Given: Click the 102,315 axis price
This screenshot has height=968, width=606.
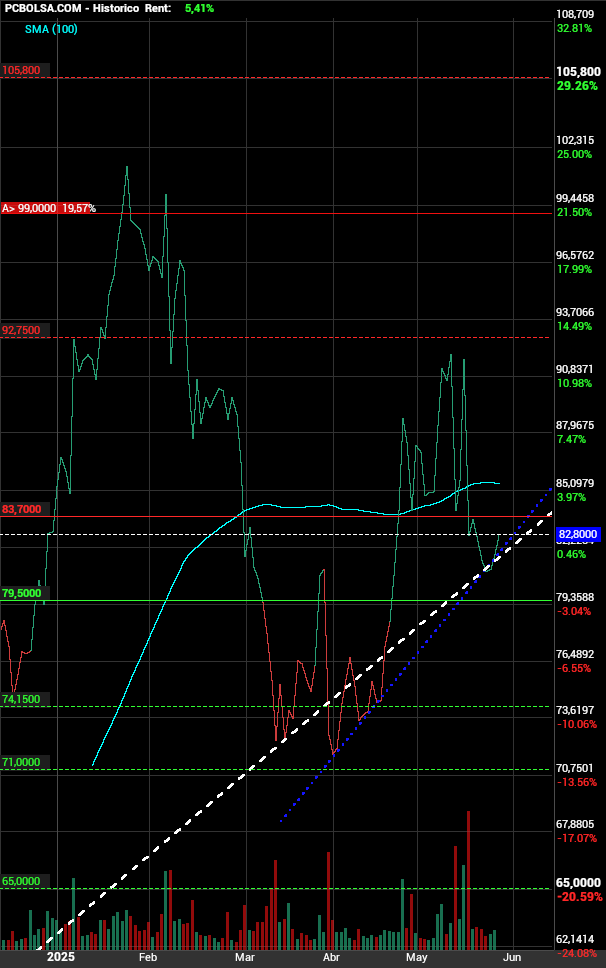Looking at the screenshot, I should point(575,141).
